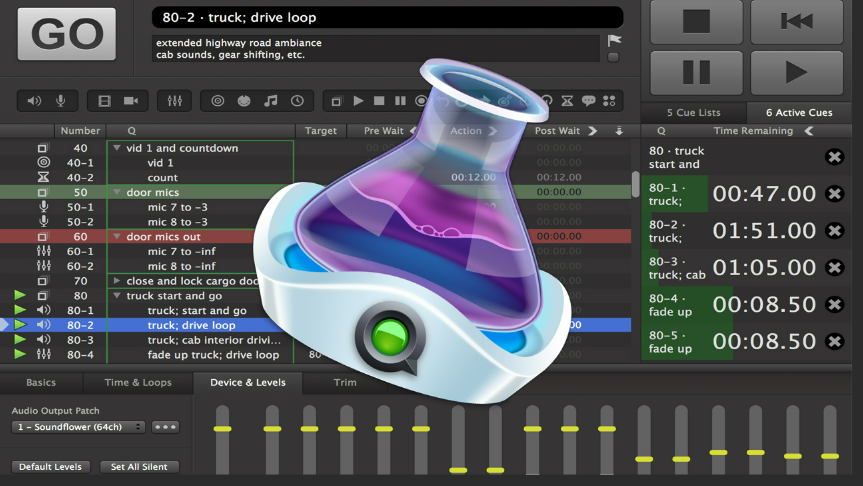Click group icon on cue 70 row
This screenshot has width=863, height=486.
(42, 281)
